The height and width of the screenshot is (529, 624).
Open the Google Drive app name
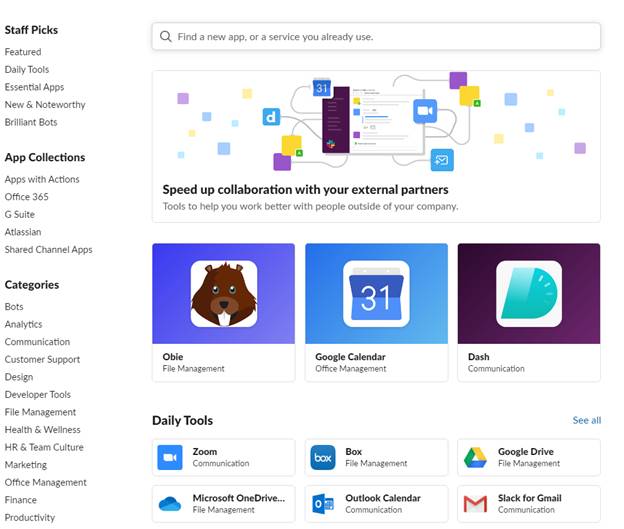pos(526,451)
